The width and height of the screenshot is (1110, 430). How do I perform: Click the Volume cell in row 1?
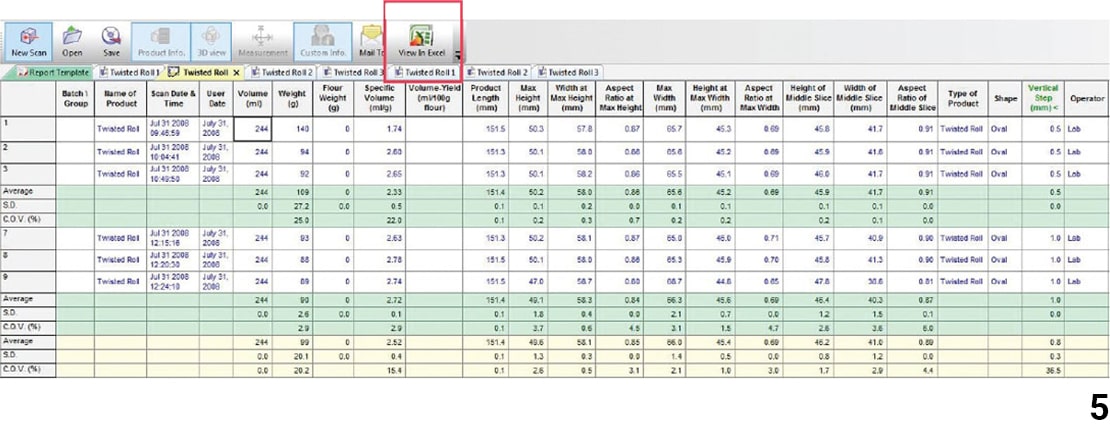(x=253, y=129)
